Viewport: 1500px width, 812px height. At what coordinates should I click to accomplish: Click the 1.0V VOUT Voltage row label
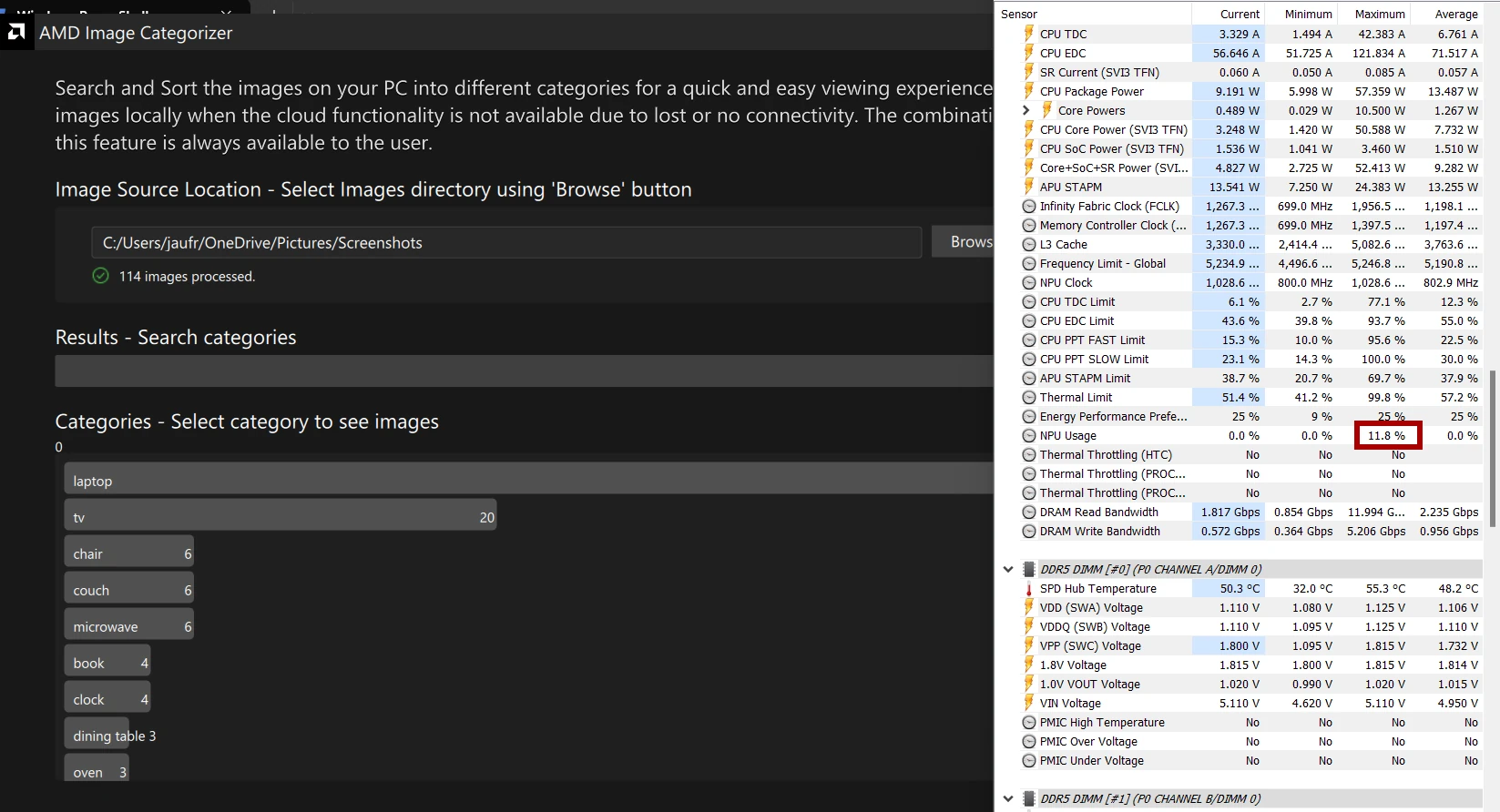(x=1089, y=685)
